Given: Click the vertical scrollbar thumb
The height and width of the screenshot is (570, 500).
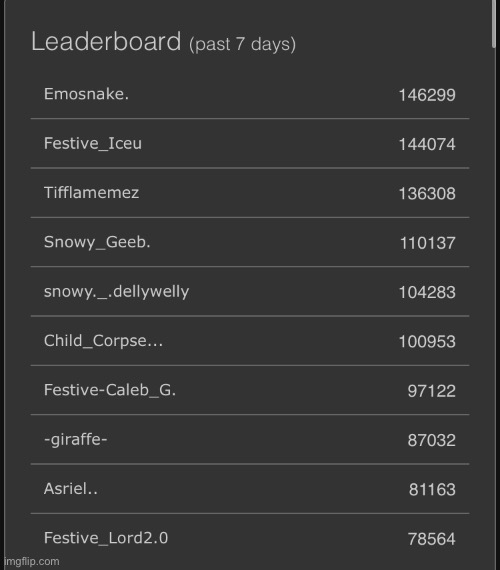Looking at the screenshot, I should tap(493, 24).
